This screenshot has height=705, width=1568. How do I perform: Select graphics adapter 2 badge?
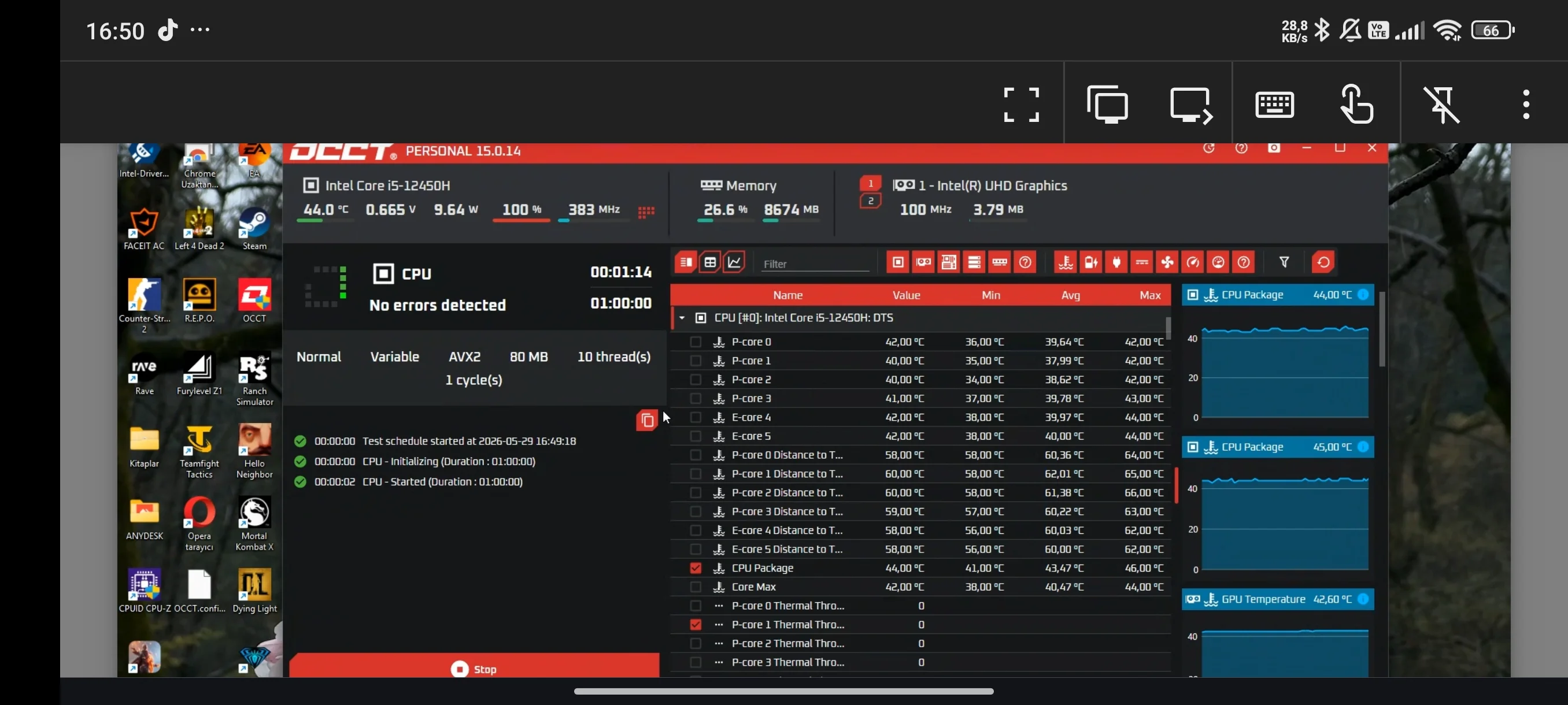click(x=870, y=201)
